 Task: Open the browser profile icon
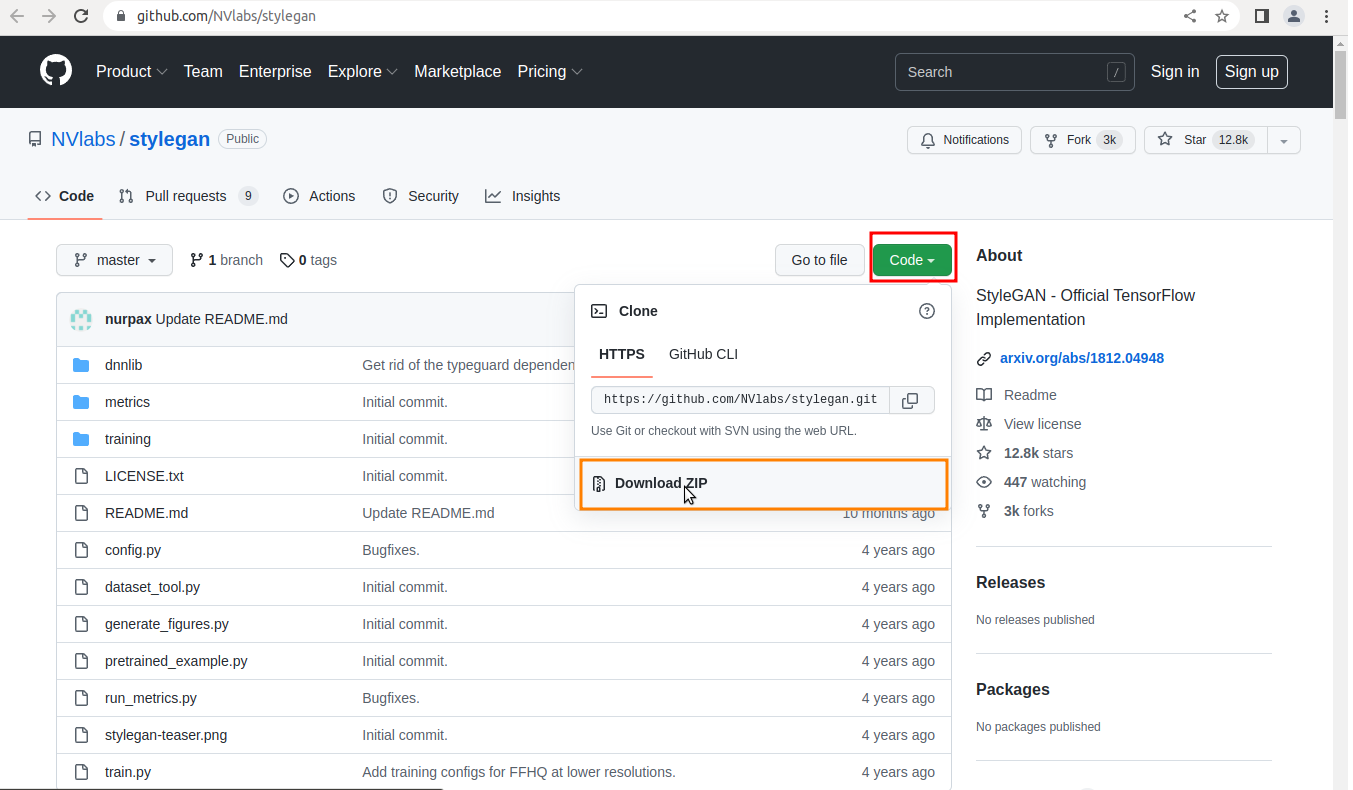coord(1294,16)
